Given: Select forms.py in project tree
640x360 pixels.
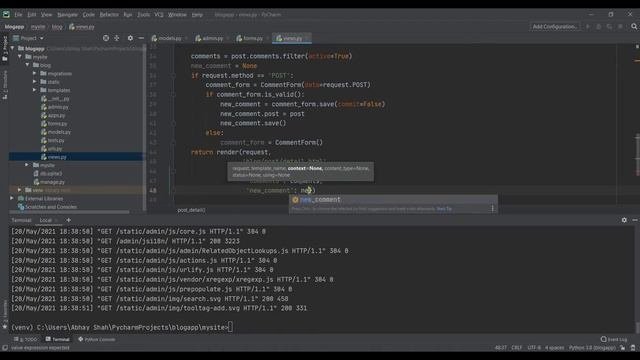Looking at the screenshot, I should [x=54, y=124].
